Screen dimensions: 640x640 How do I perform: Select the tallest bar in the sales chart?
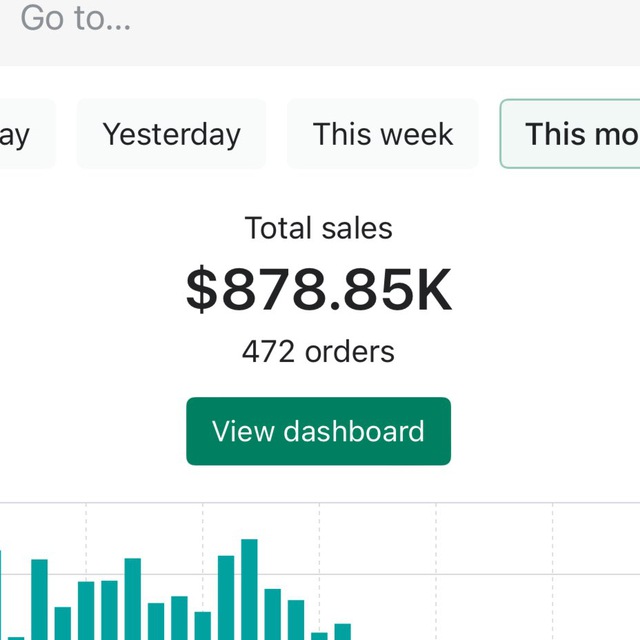coord(249,589)
